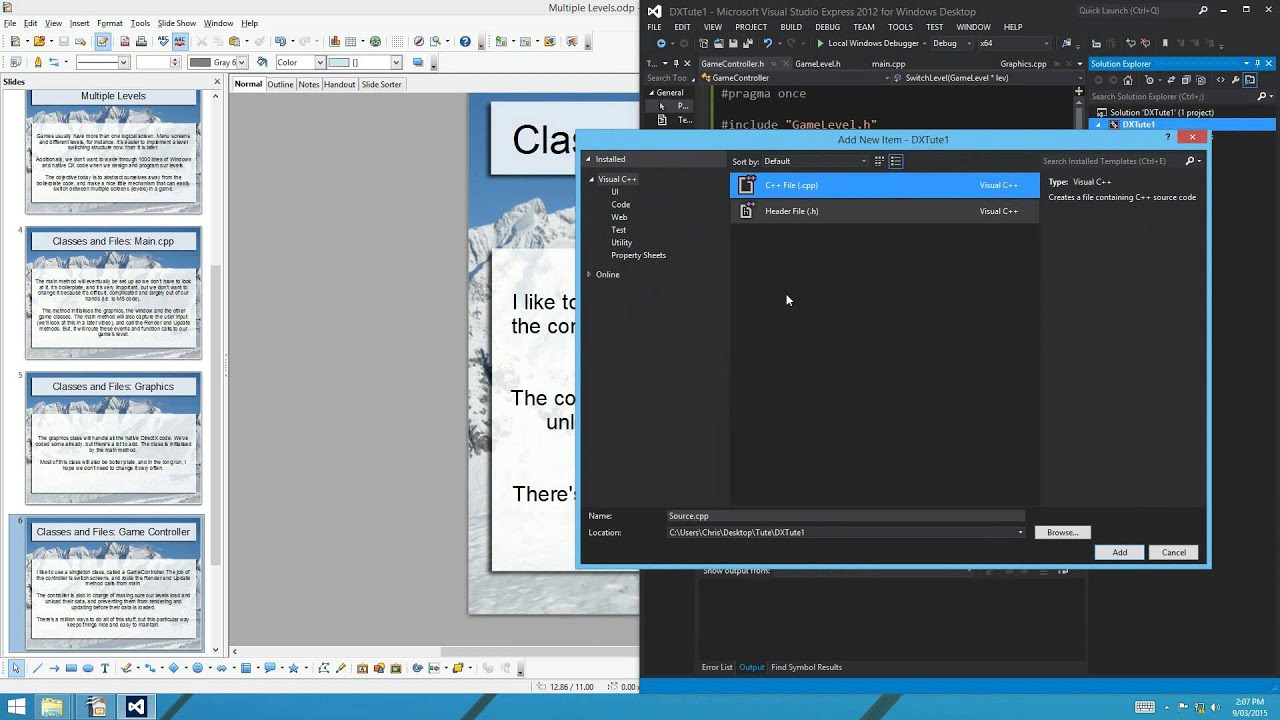Click Impress Callouts shapes icon
The height and width of the screenshot is (720, 1280).
269,668
